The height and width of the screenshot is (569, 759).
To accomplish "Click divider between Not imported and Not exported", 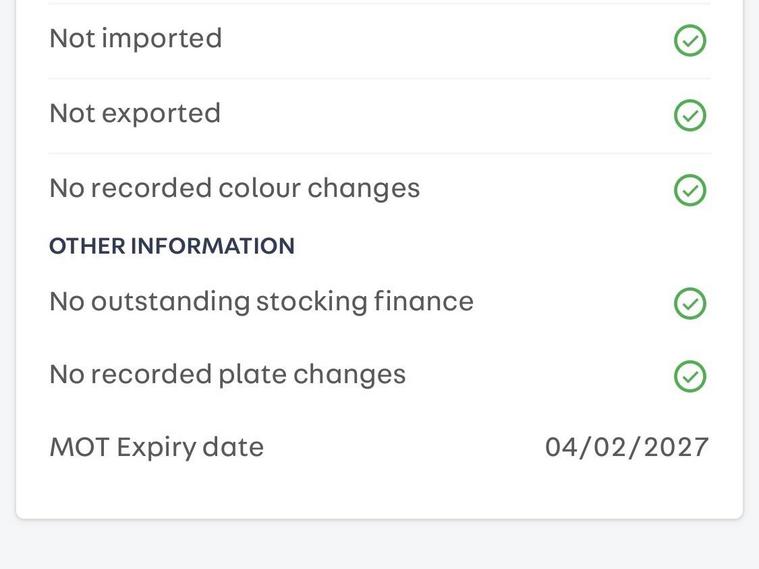I will click(x=380, y=78).
